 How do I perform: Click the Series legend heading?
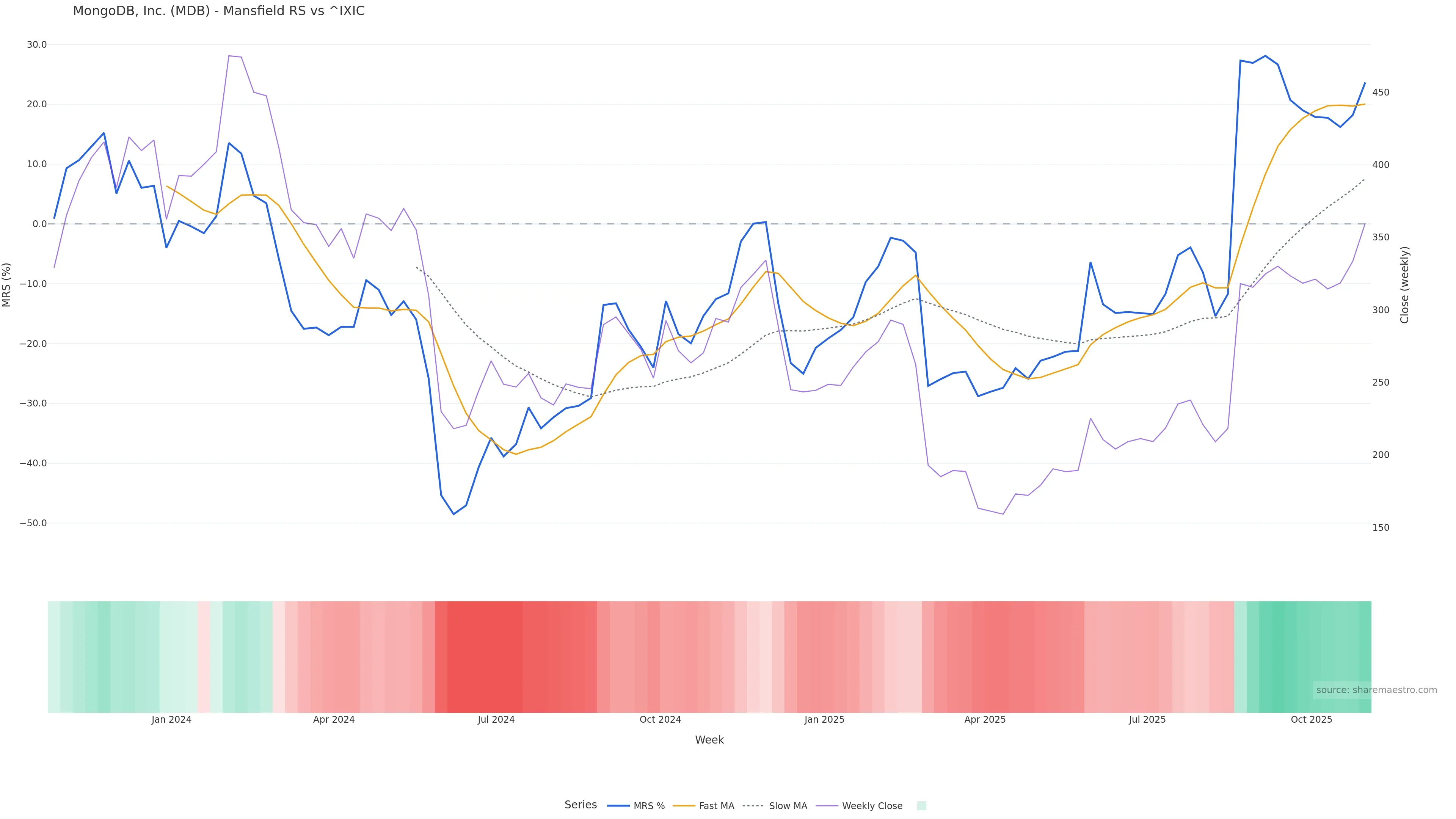(x=581, y=805)
